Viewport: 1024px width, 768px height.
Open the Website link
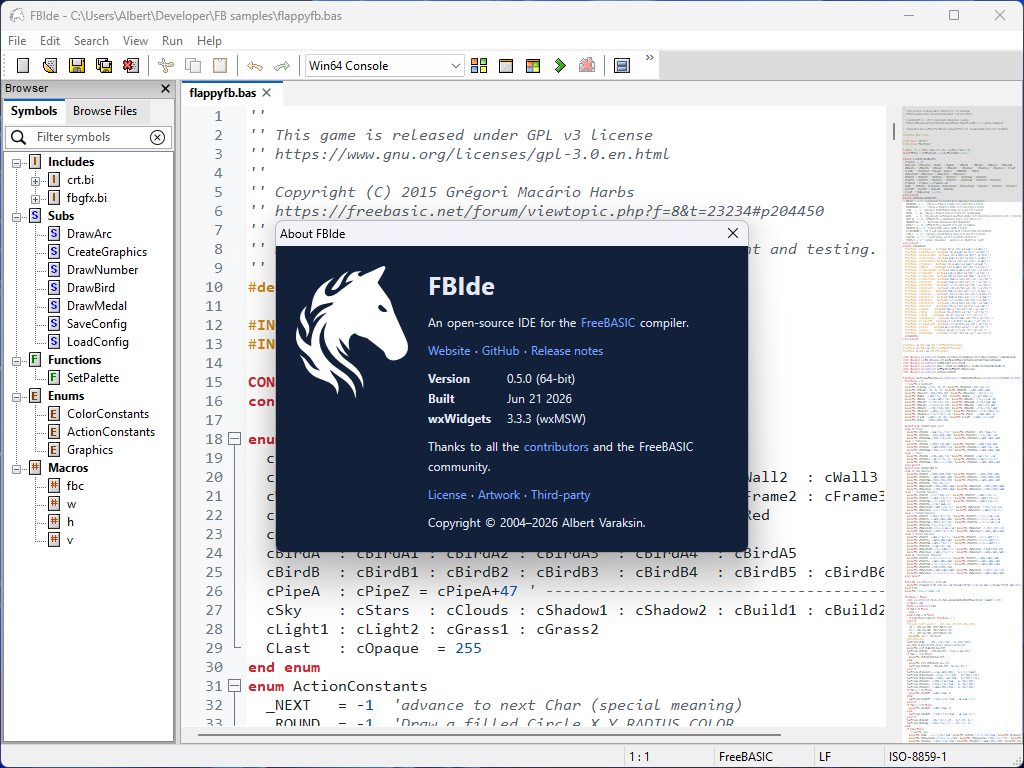coord(449,351)
